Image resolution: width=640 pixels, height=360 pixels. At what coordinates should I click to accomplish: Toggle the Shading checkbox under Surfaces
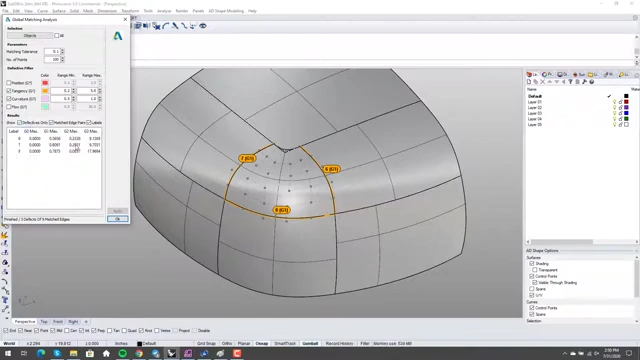(x=532, y=264)
